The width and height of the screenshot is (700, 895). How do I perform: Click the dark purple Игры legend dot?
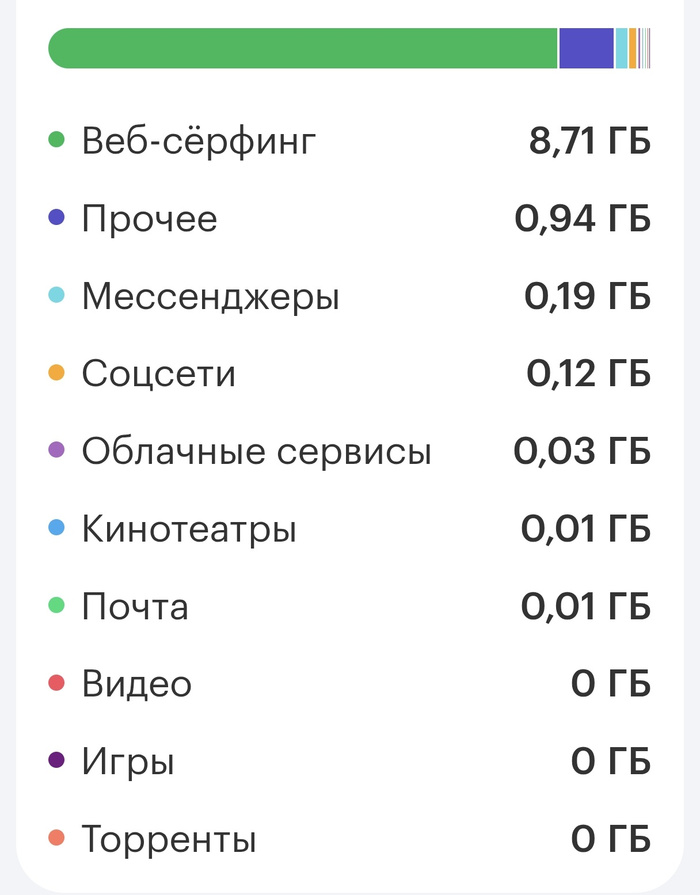pyautogui.click(x=56, y=762)
